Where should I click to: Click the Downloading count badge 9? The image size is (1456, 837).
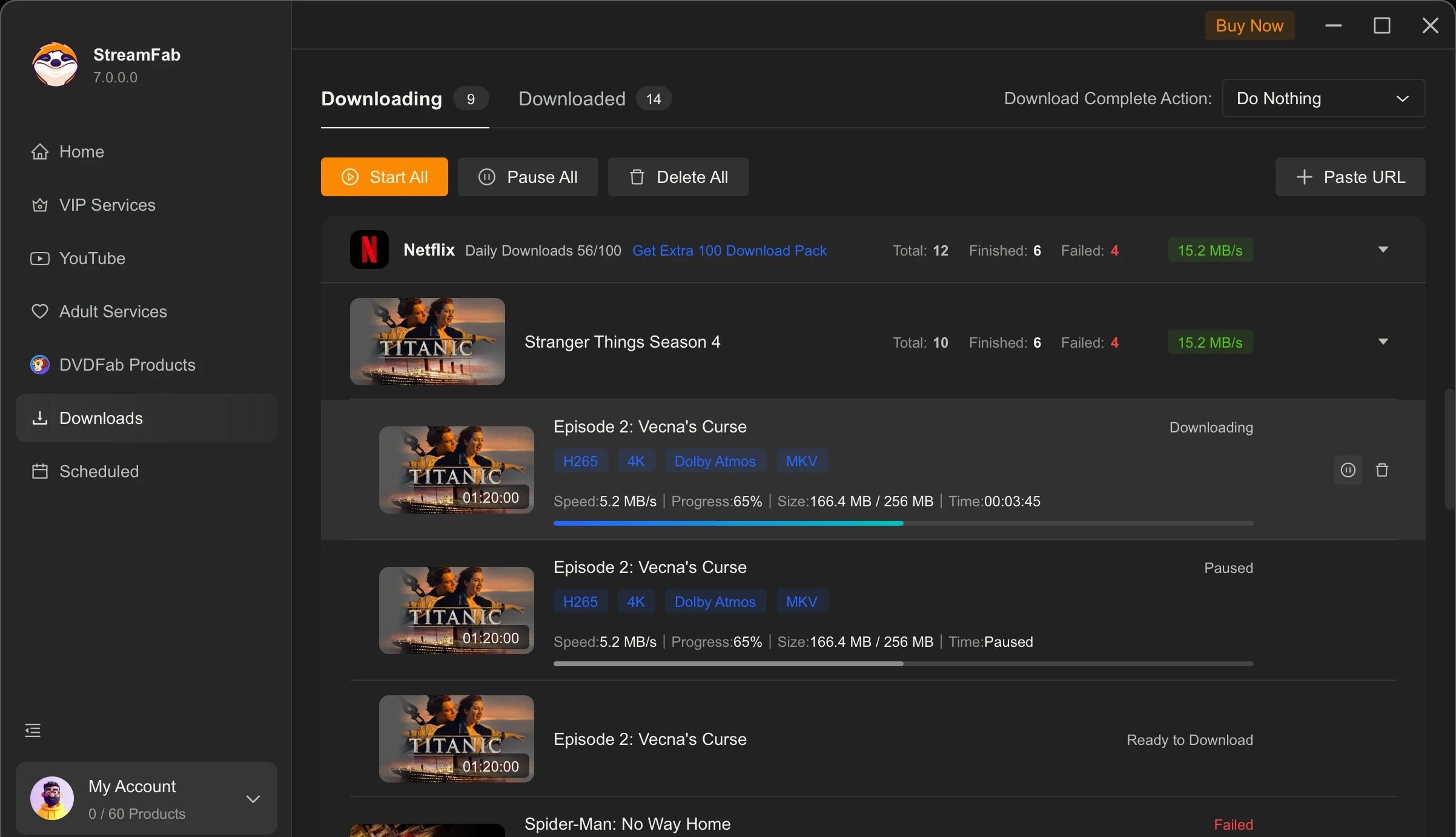[471, 99]
